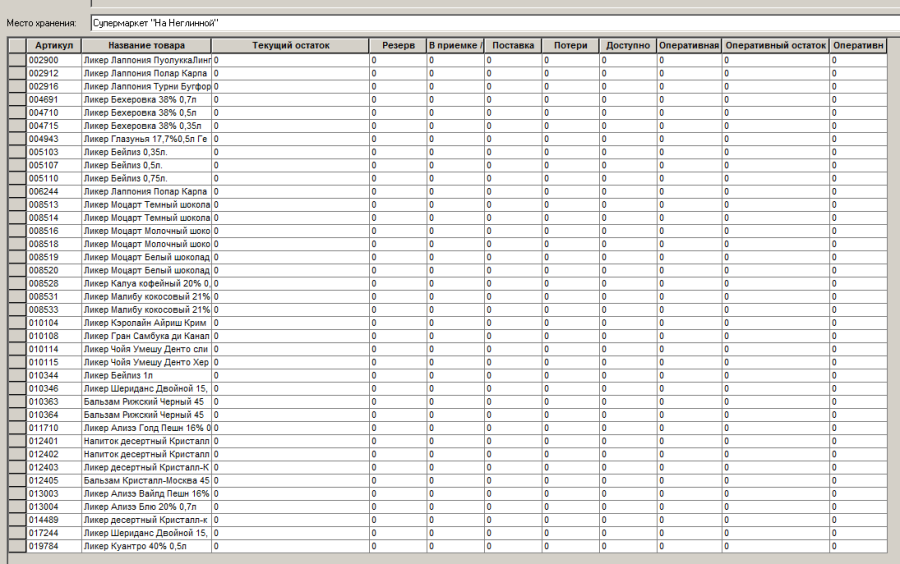Viewport: 900px width, 564px height.
Task: Select article cell 013003
Action: point(54,493)
